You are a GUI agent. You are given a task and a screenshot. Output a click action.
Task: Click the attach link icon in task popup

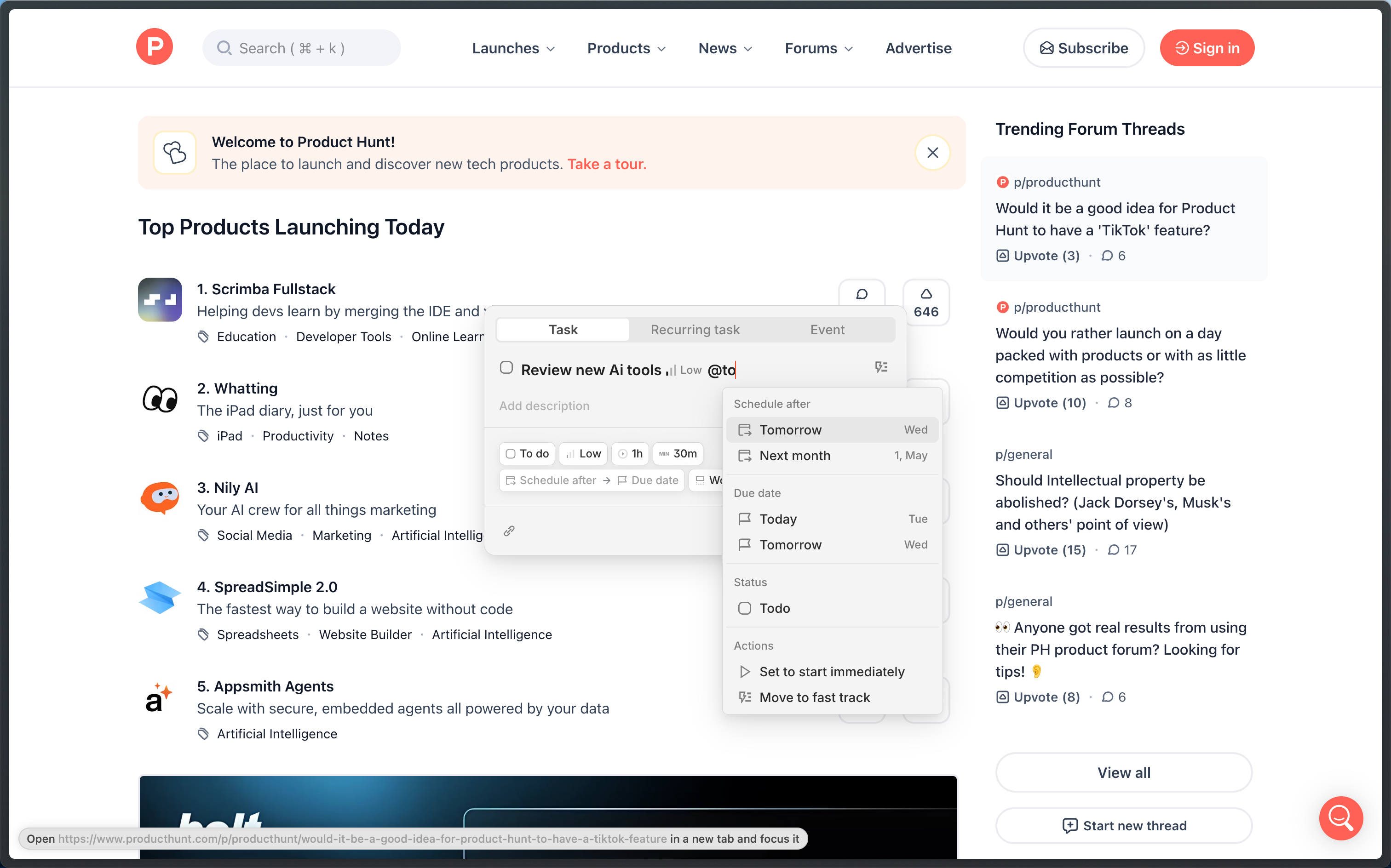pyautogui.click(x=509, y=531)
